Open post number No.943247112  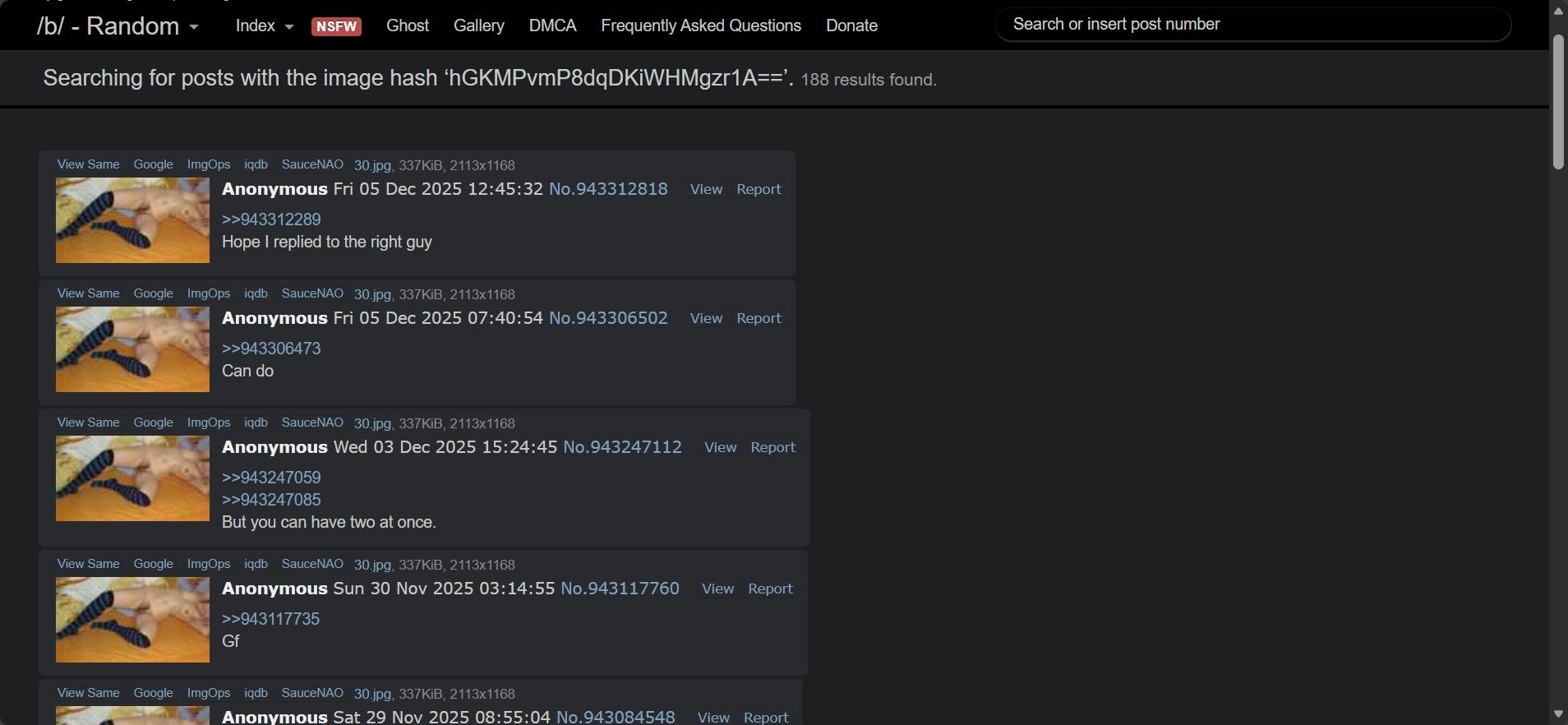(622, 447)
